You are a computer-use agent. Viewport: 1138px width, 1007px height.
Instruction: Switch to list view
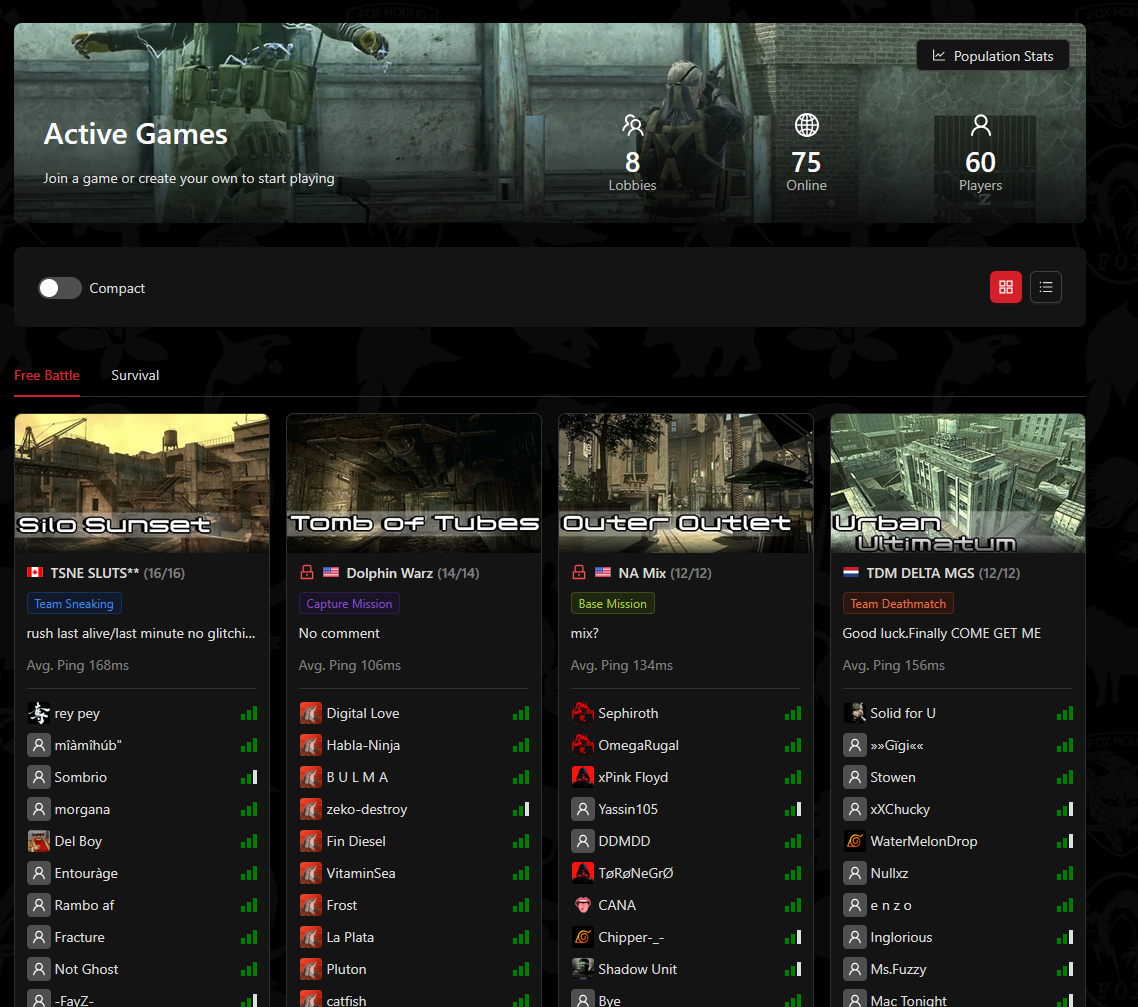click(1045, 287)
